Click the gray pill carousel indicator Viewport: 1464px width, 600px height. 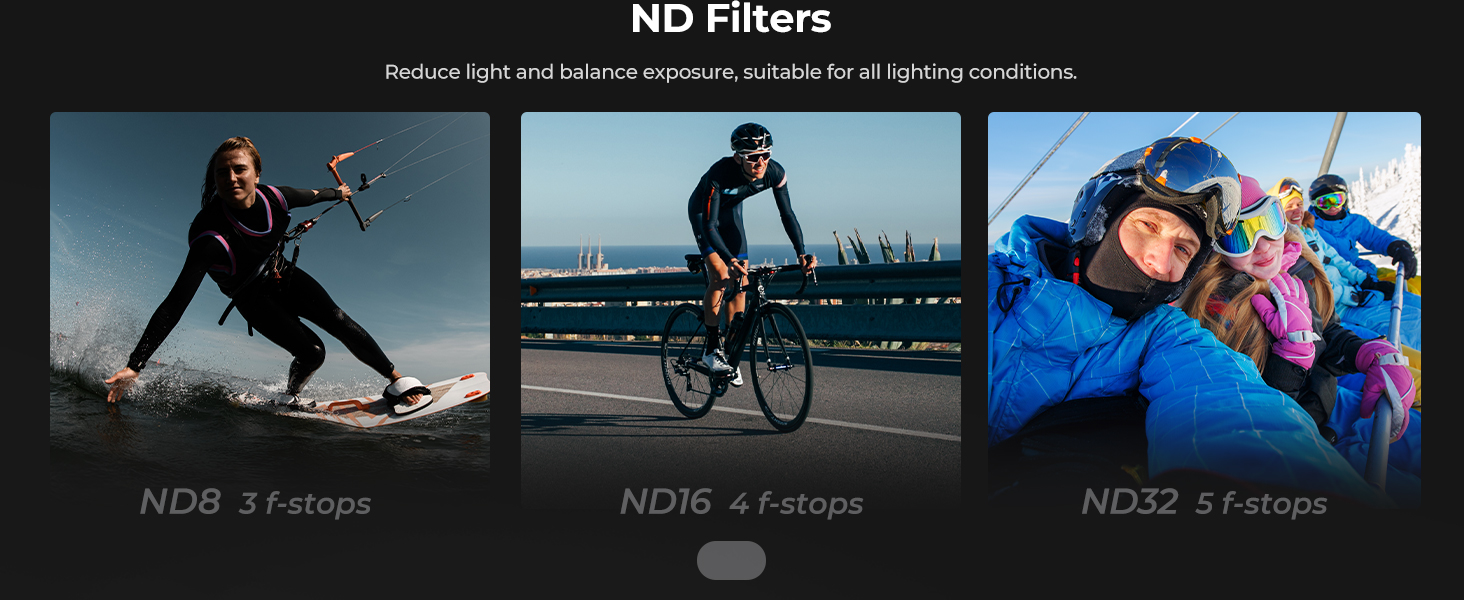click(731, 560)
